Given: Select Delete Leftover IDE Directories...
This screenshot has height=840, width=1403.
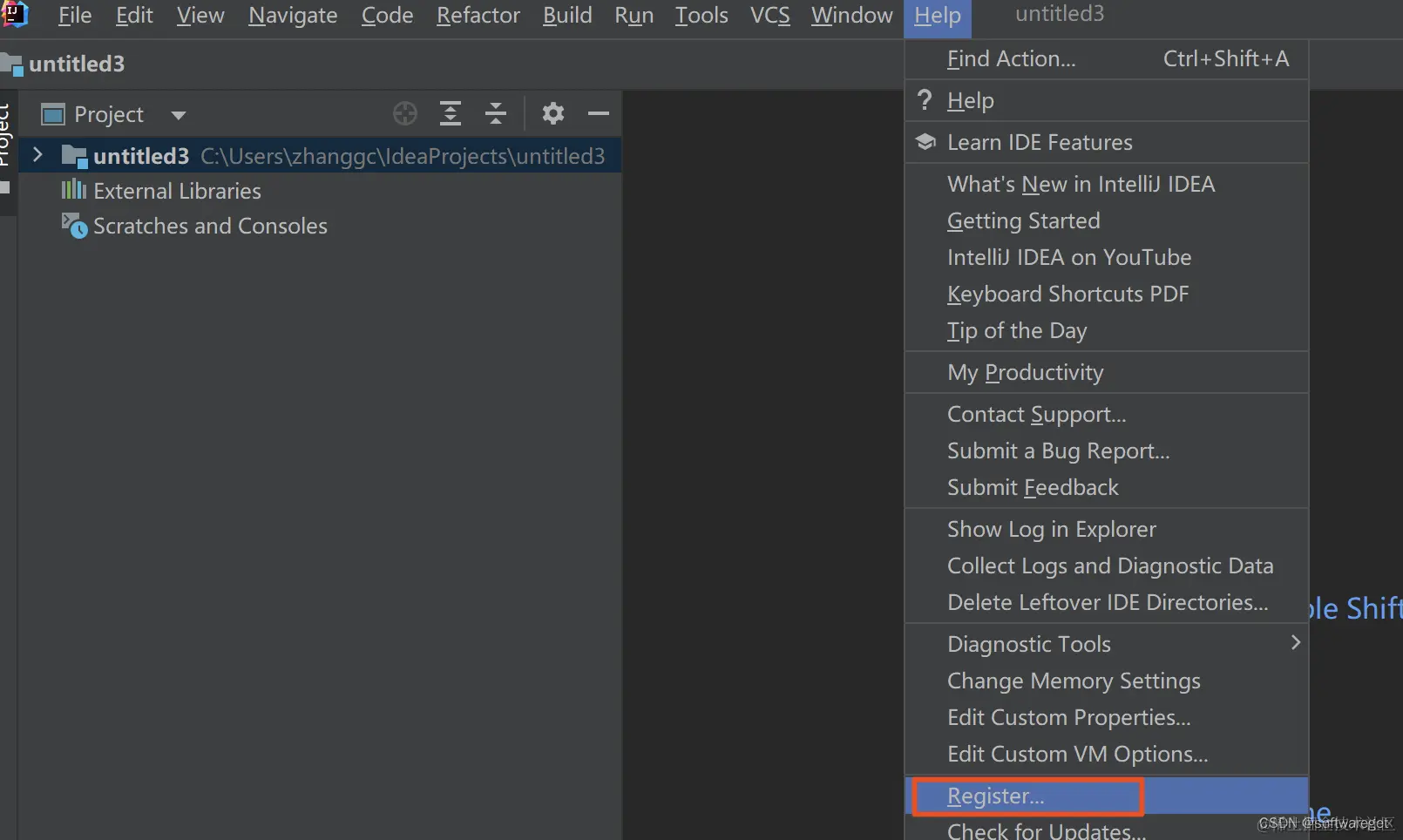Looking at the screenshot, I should point(1107,602).
